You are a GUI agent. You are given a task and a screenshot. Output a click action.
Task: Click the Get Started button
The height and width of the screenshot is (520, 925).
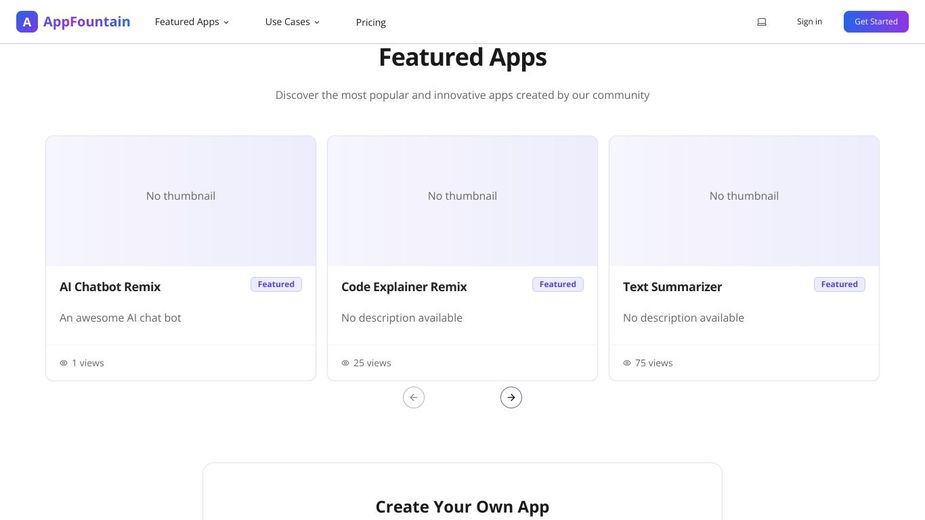click(875, 22)
